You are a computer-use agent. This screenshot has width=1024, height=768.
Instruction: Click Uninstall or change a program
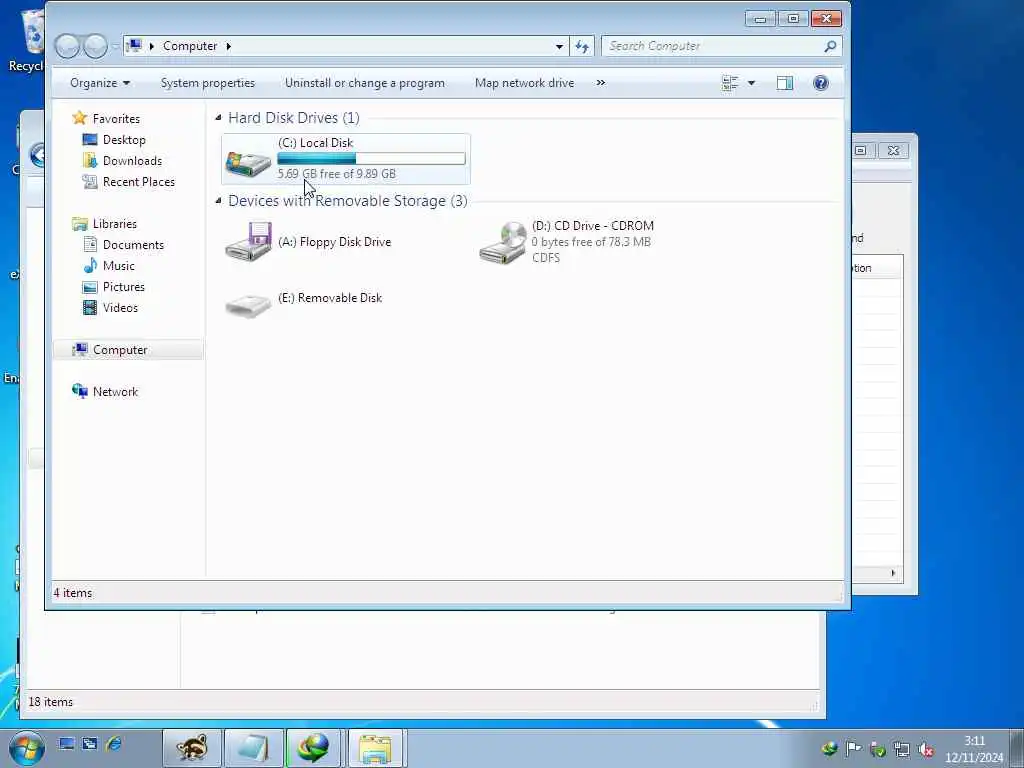tap(364, 83)
